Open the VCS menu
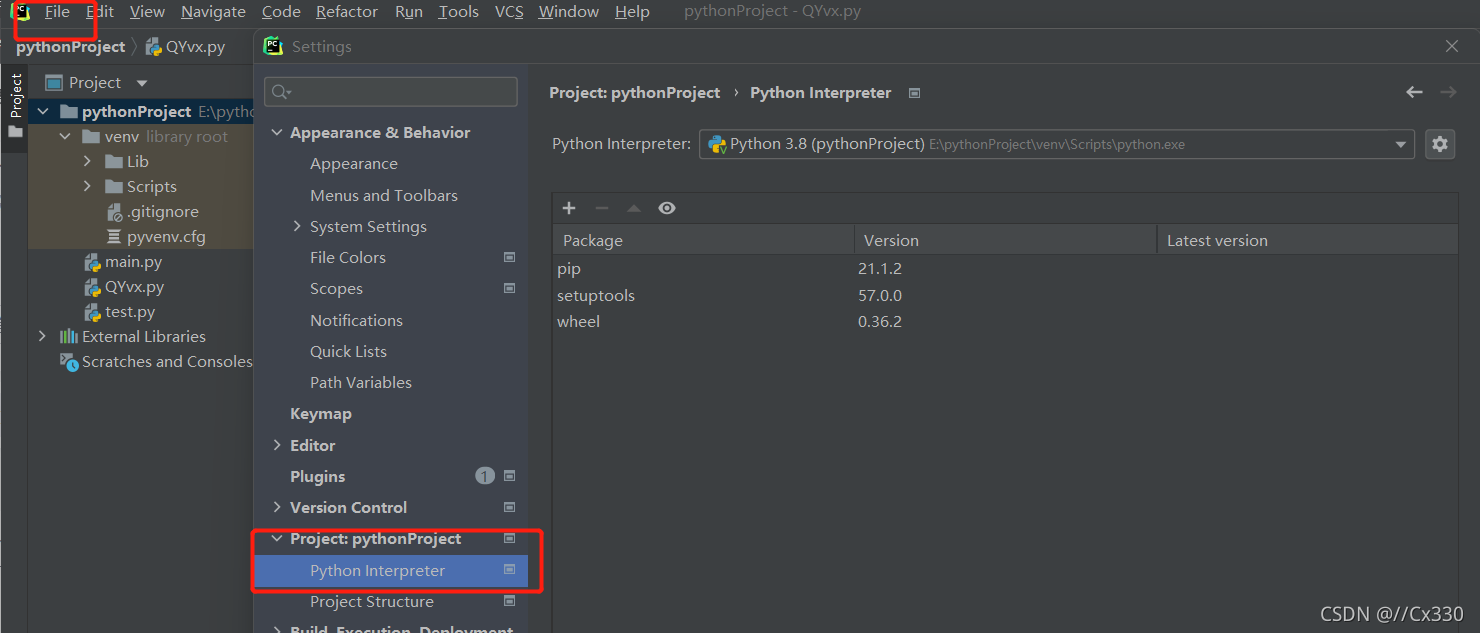The width and height of the screenshot is (1480, 633). pos(509,12)
